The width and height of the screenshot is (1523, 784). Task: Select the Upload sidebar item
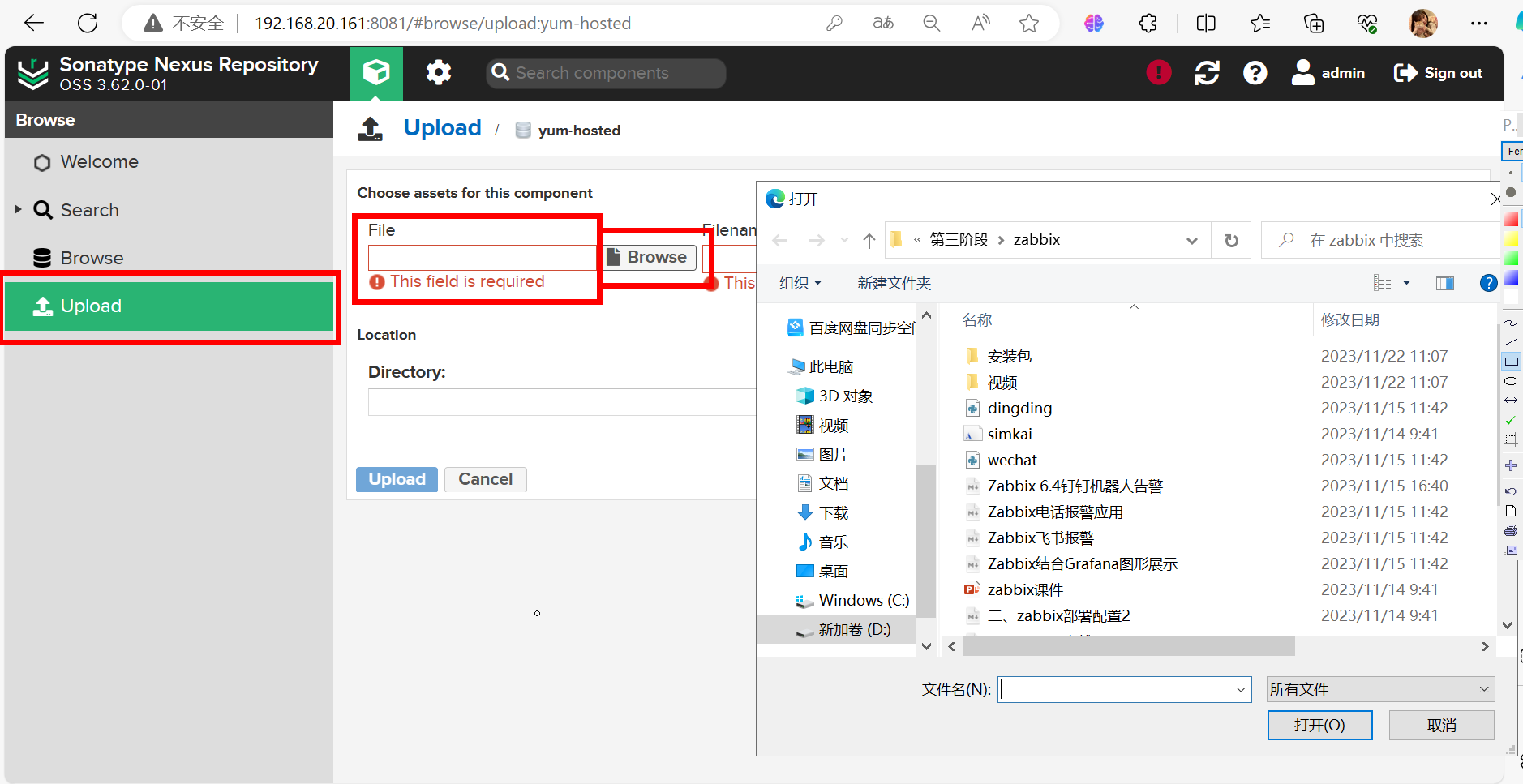coord(169,306)
